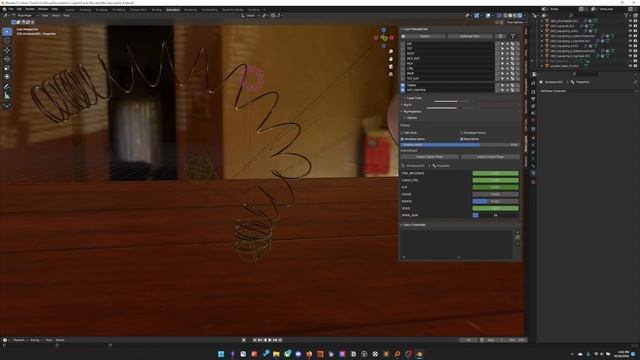Switch to the Scripting workspace tab
The image size is (640, 360).
click(253, 9)
